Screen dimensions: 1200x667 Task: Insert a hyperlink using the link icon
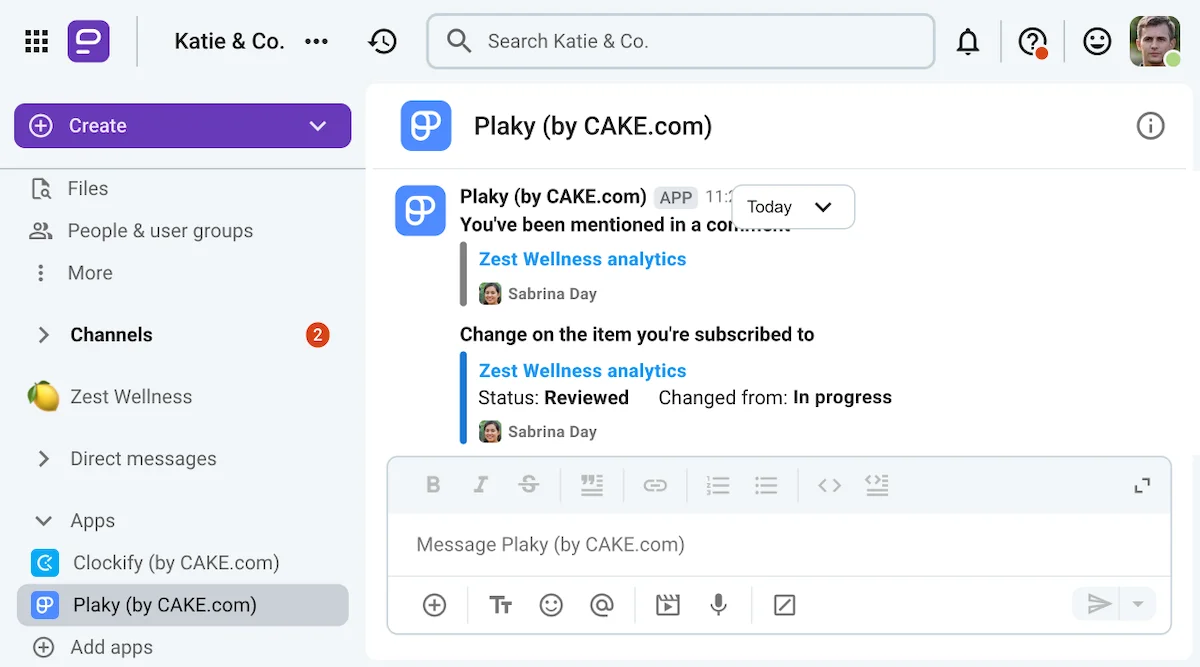pyautogui.click(x=655, y=485)
